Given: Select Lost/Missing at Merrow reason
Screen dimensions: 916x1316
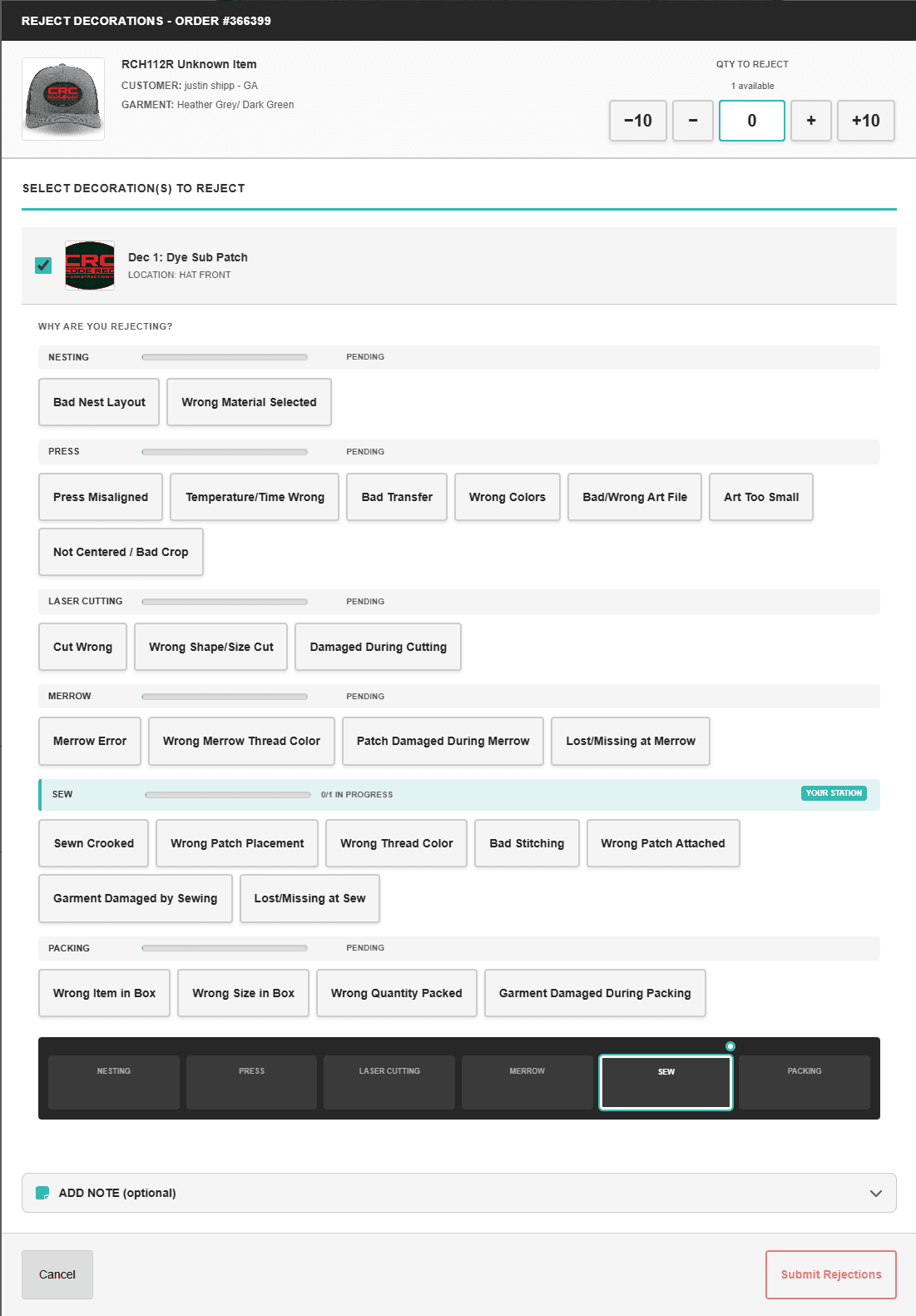Looking at the screenshot, I should [631, 741].
